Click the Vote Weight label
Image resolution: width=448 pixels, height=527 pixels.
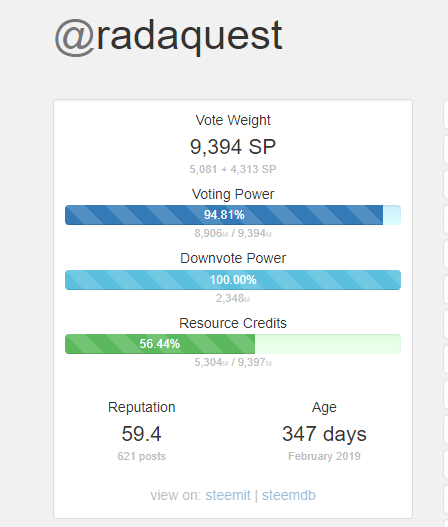(233, 120)
